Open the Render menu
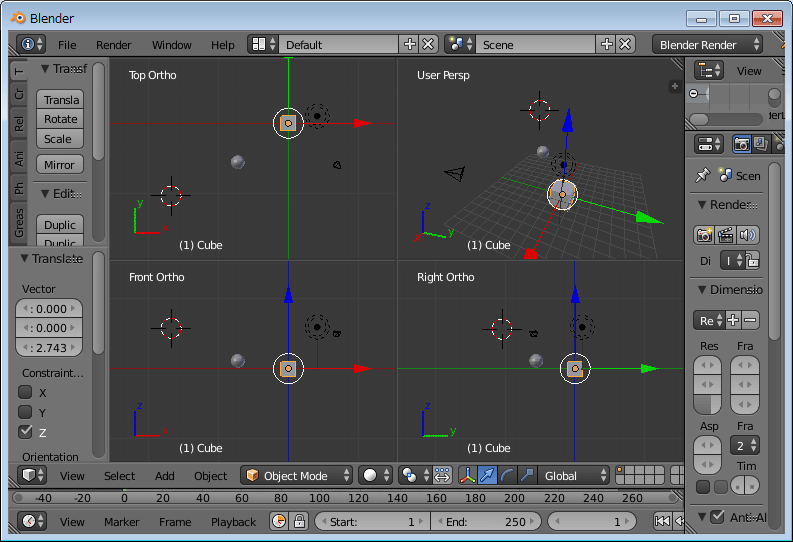The height and width of the screenshot is (542, 793). [113, 45]
